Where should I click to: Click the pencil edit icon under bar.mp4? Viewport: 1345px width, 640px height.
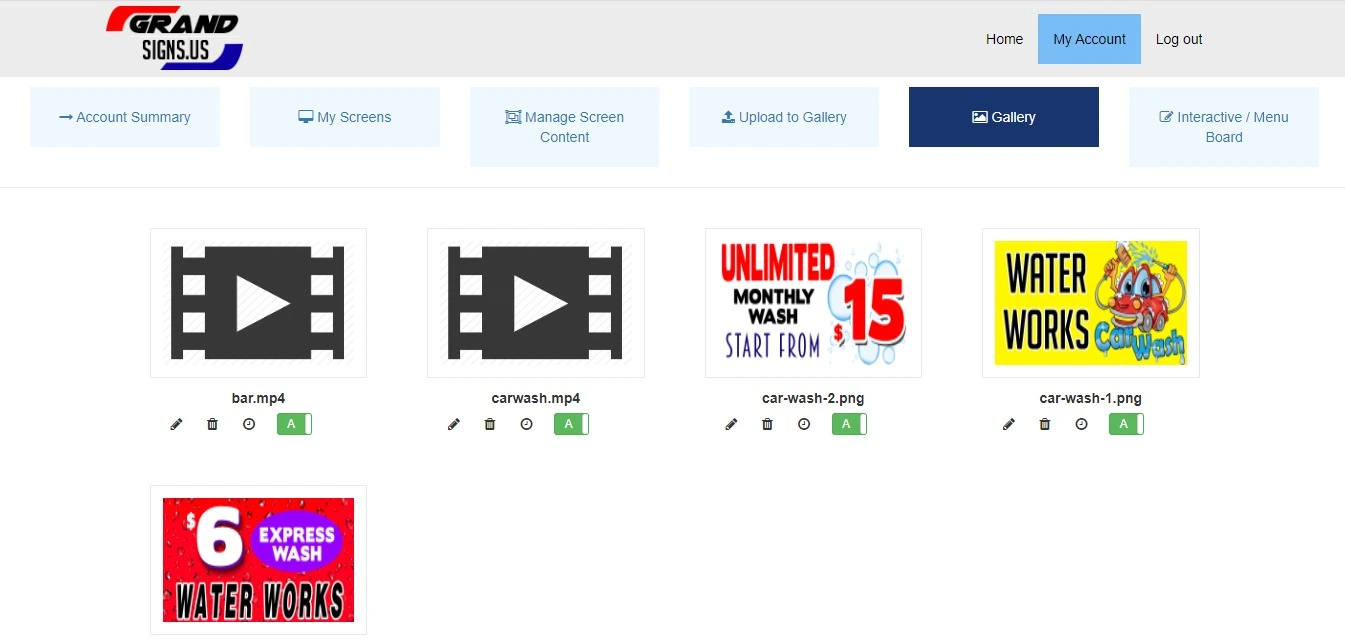click(x=177, y=424)
